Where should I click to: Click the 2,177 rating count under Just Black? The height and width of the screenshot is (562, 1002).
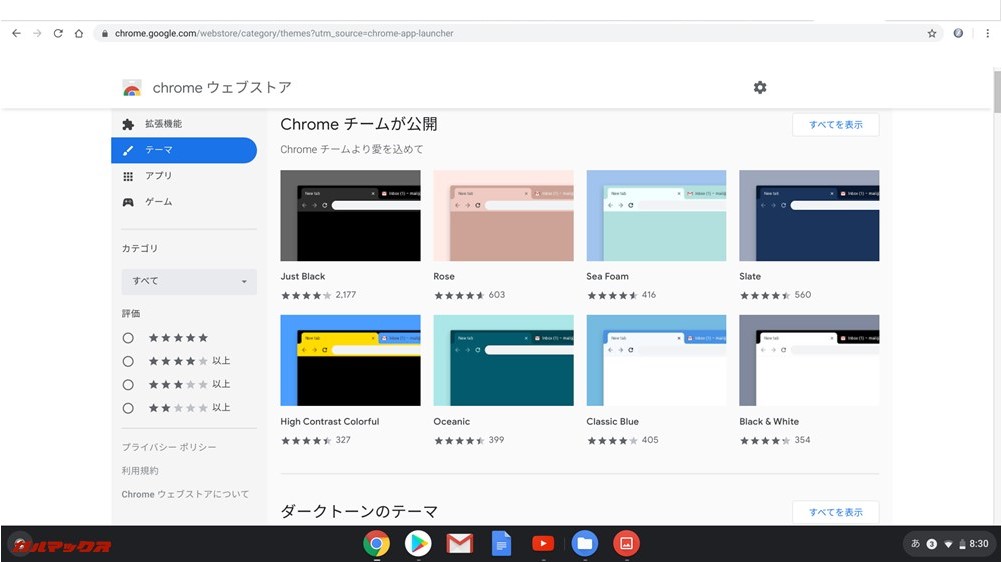coord(346,295)
